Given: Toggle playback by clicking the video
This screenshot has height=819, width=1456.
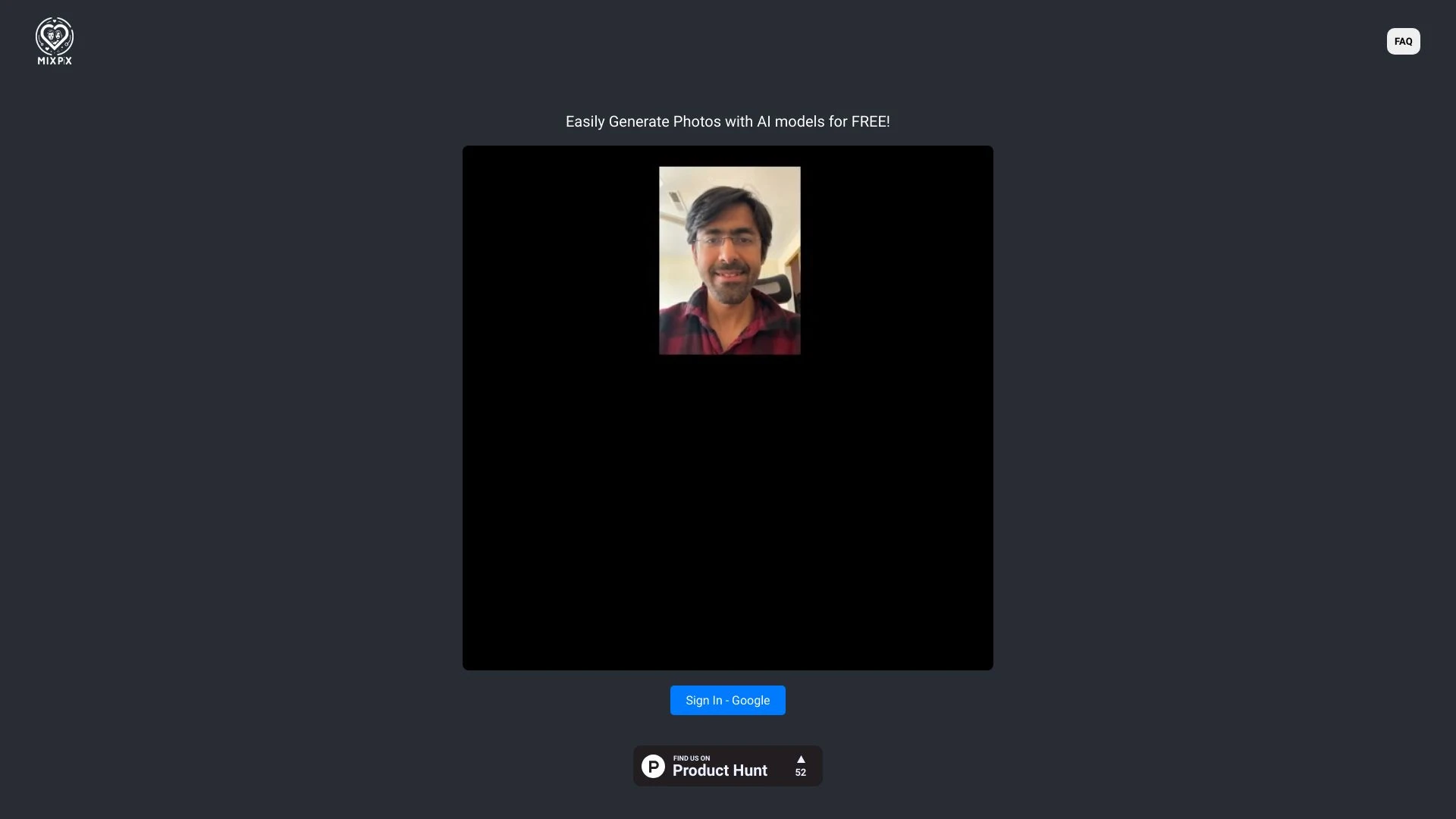Looking at the screenshot, I should (727, 407).
